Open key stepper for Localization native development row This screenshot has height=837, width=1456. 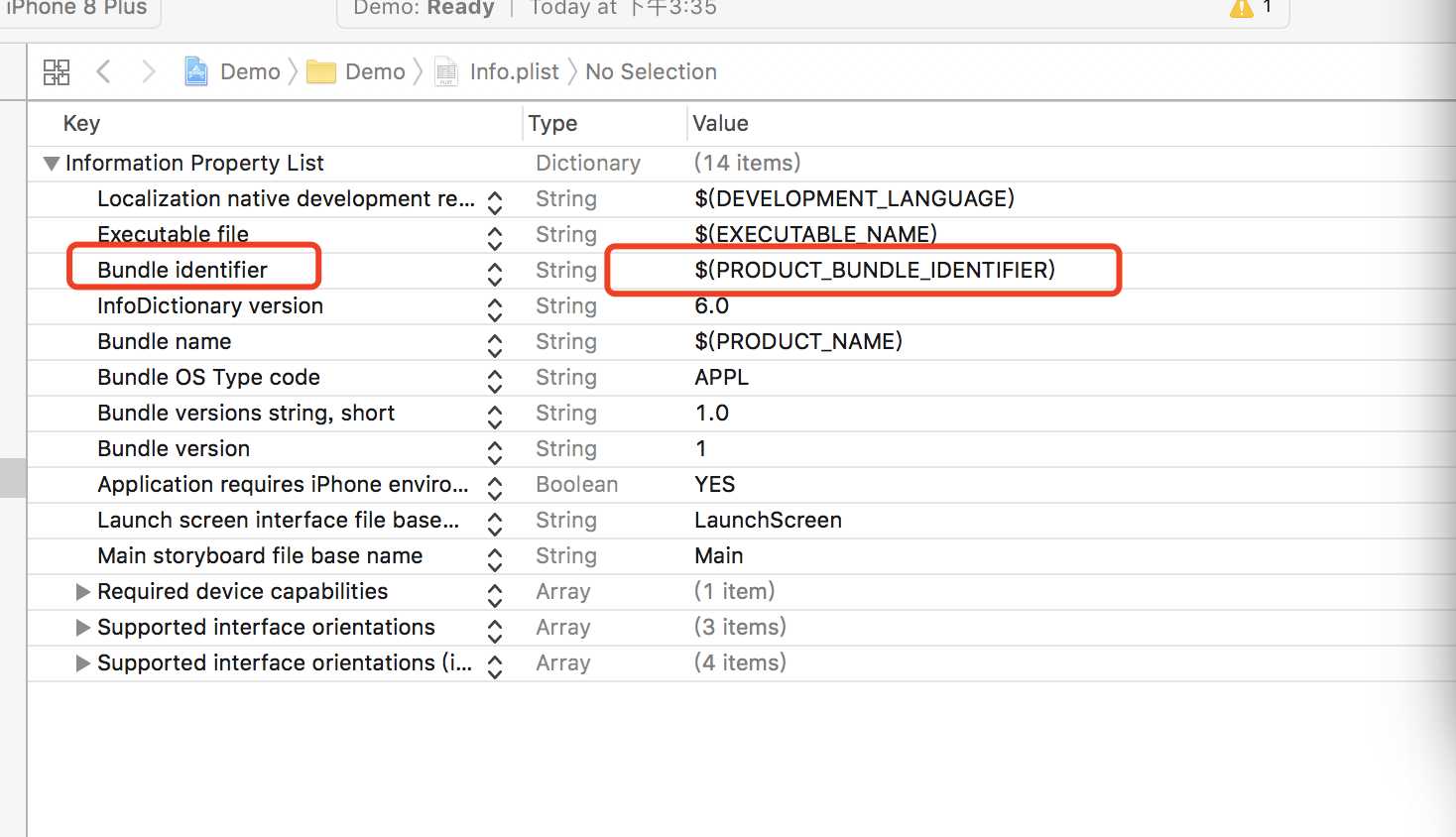(495, 202)
